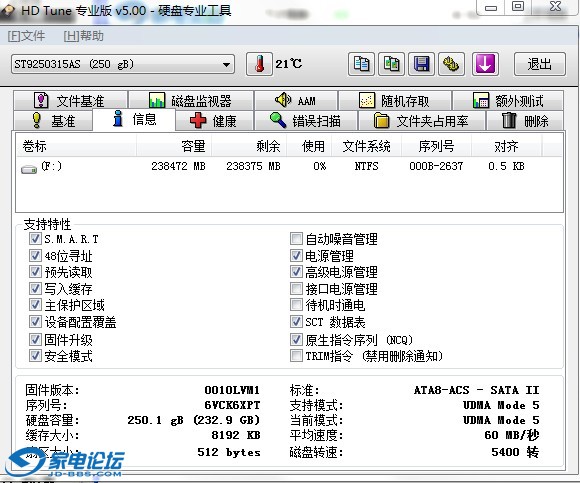The height and width of the screenshot is (483, 580).
Task: Click the firmware value 0010LVM1
Action: [232, 390]
